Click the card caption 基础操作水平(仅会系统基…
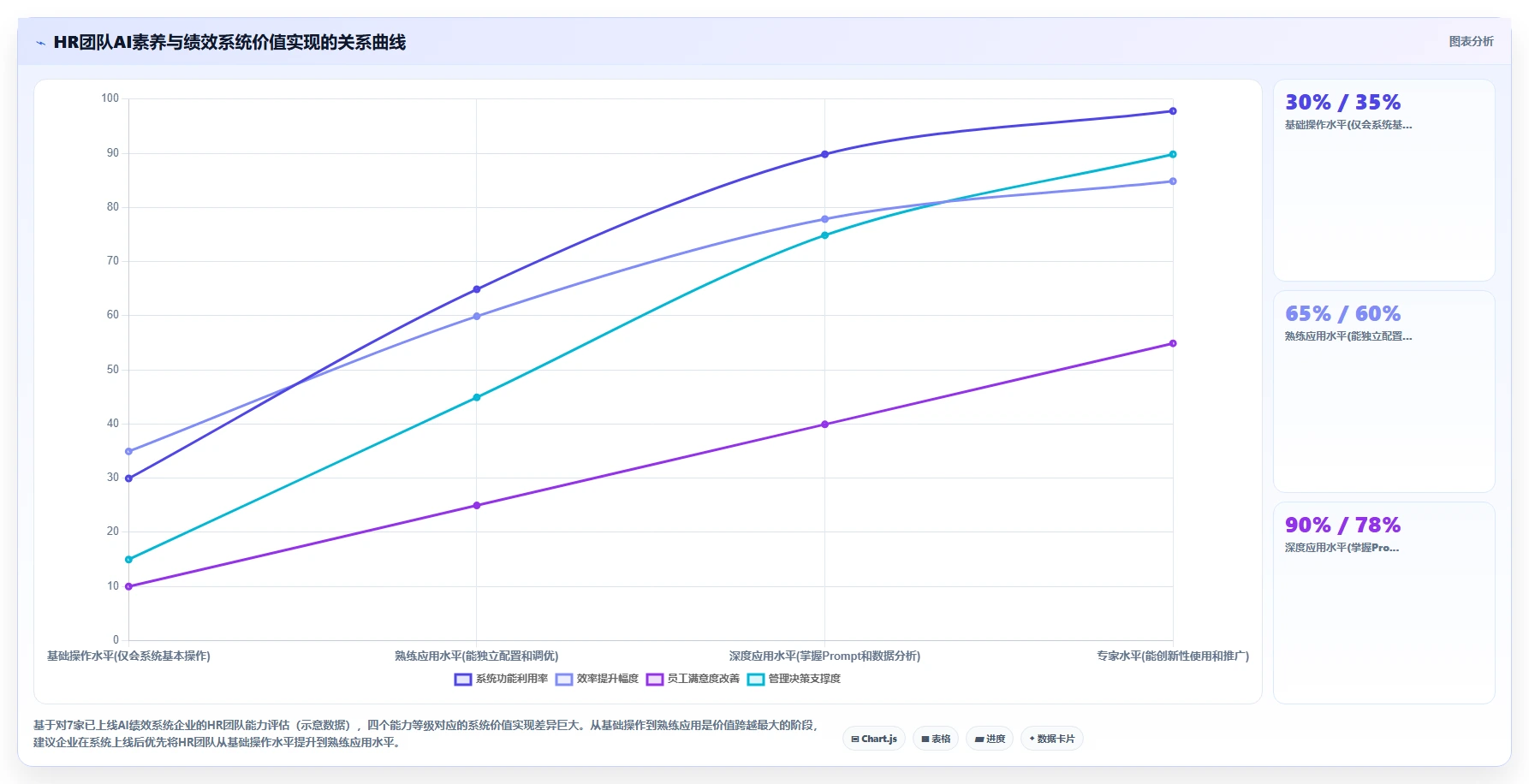 coord(1348,125)
